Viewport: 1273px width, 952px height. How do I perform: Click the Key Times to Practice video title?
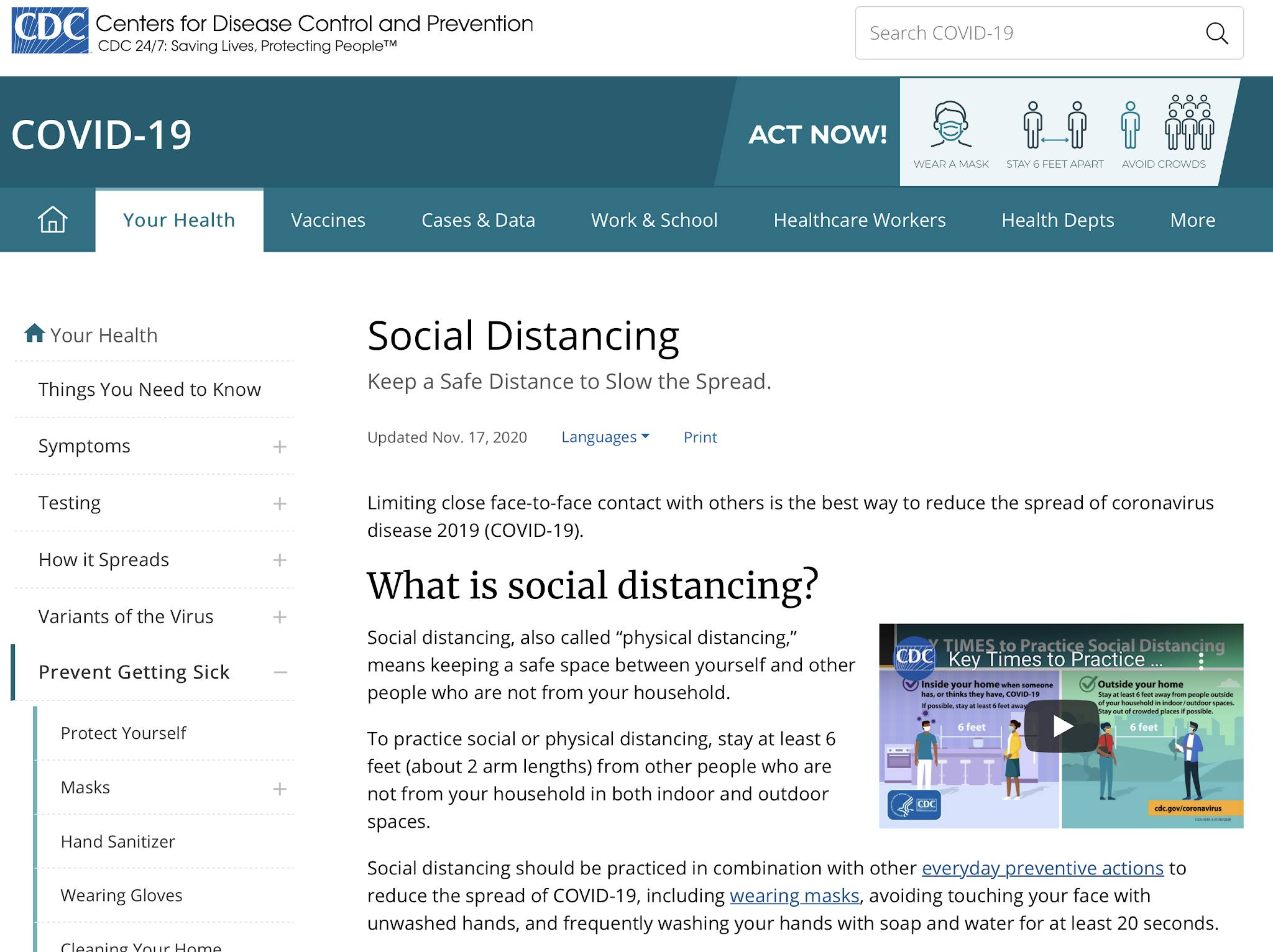pyautogui.click(x=1055, y=659)
